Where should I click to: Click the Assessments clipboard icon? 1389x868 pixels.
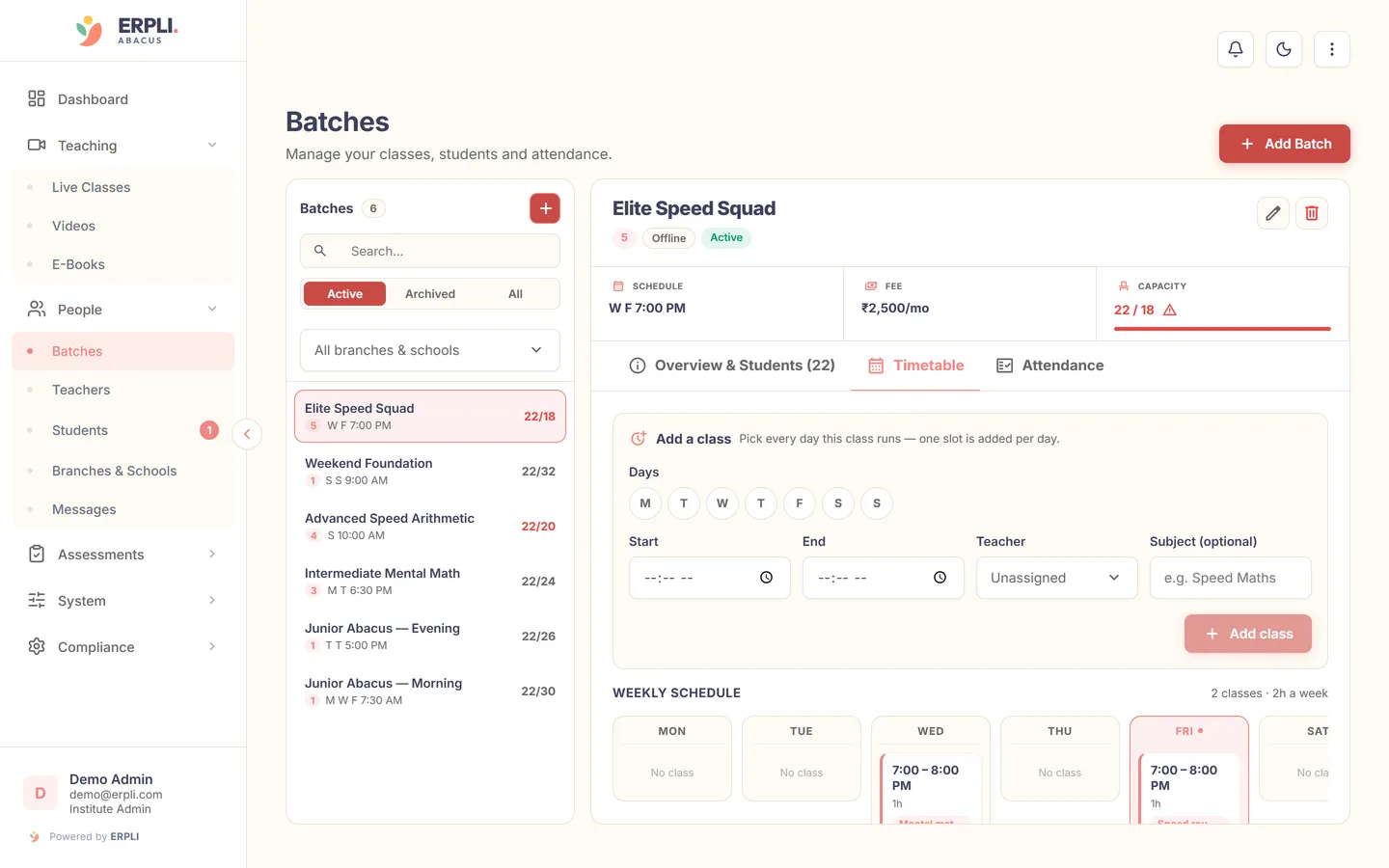[x=37, y=554]
